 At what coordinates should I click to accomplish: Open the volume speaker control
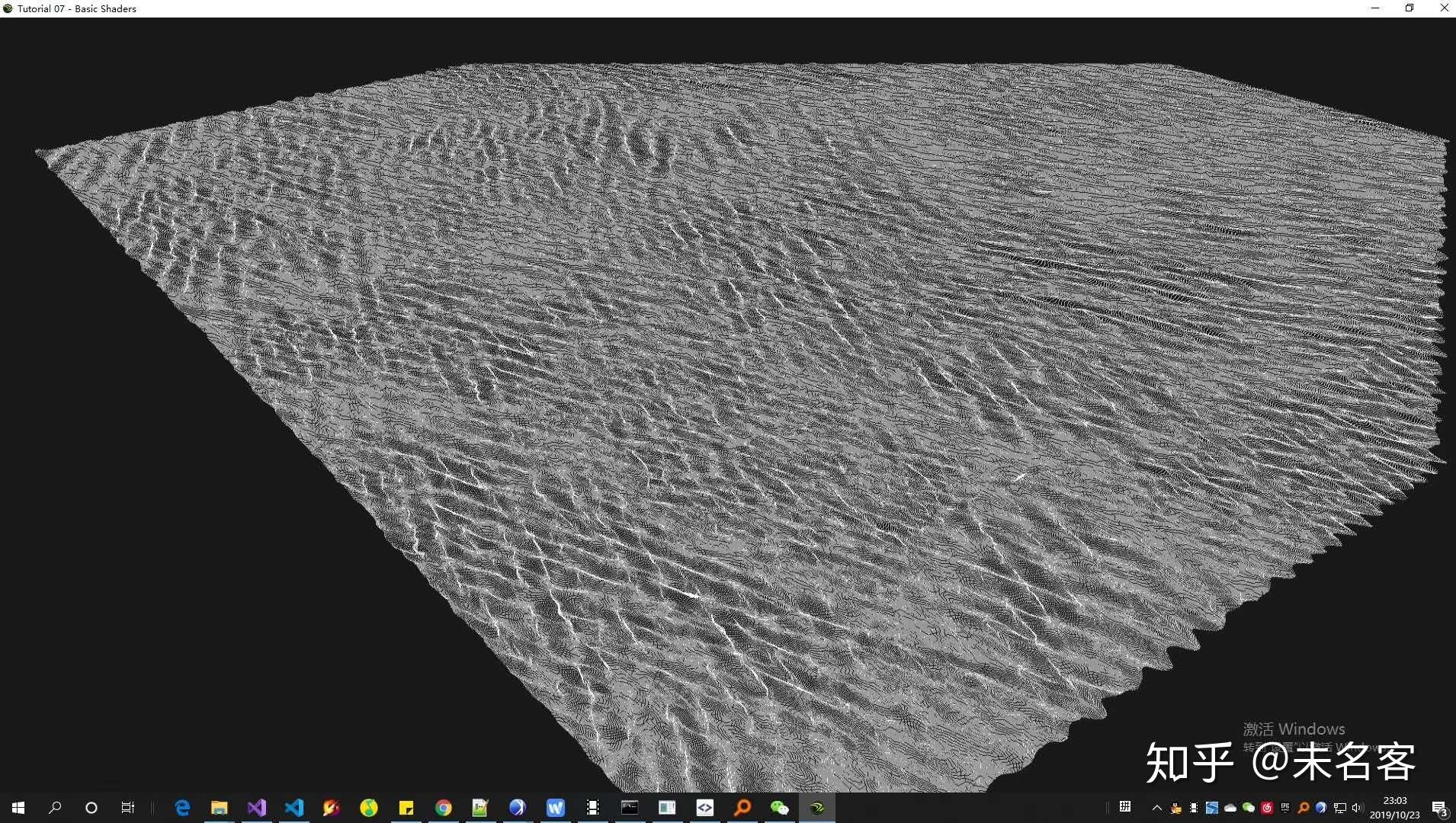point(1358,808)
